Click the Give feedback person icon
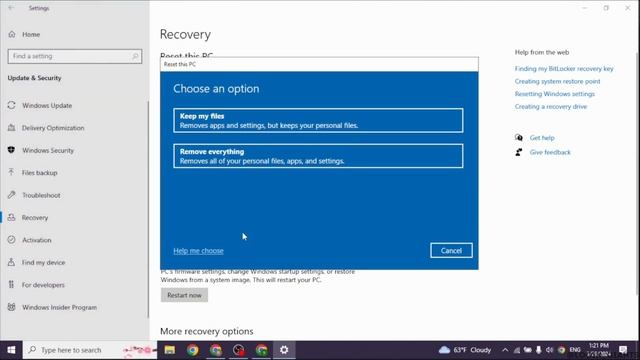 pyautogui.click(x=519, y=153)
